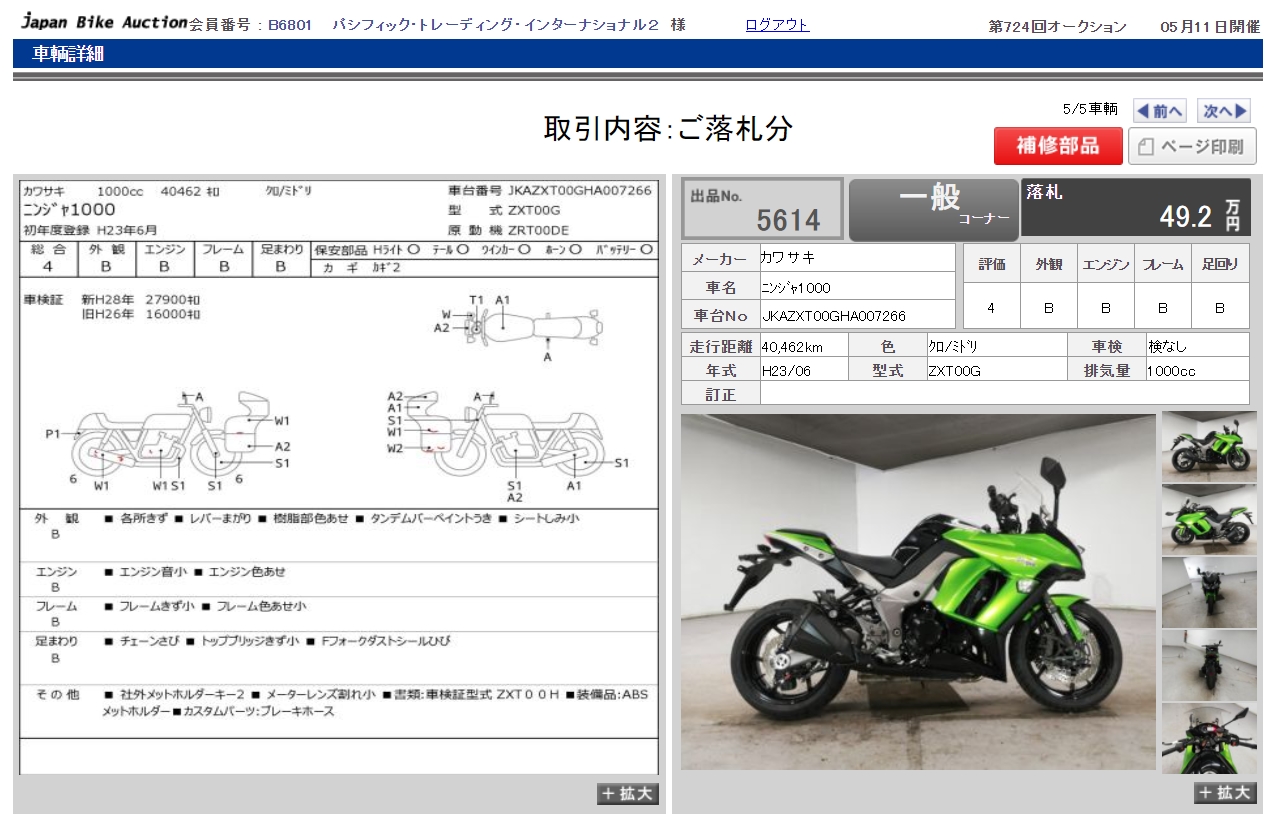Select the fourth thumbnail showing rear view
Viewport: 1267px width, 819px height.
click(x=1209, y=665)
